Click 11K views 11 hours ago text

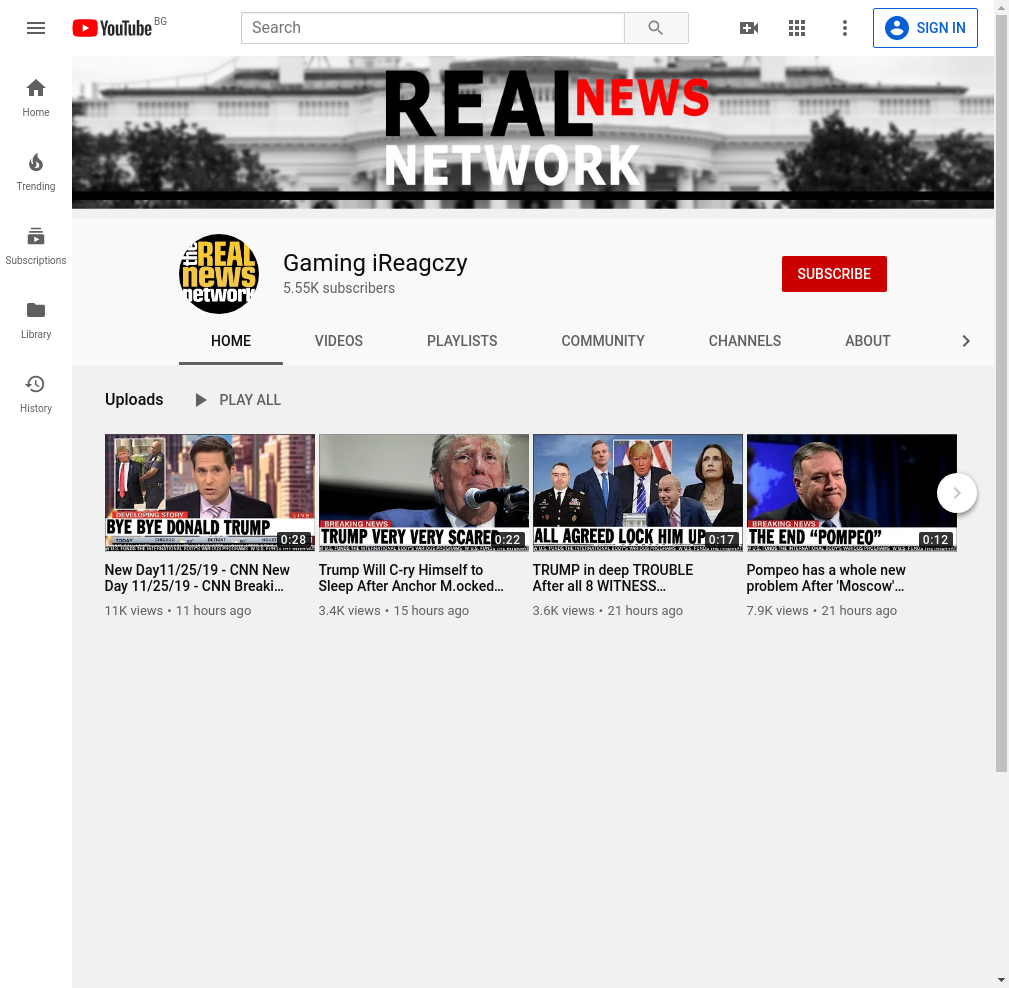tap(178, 611)
